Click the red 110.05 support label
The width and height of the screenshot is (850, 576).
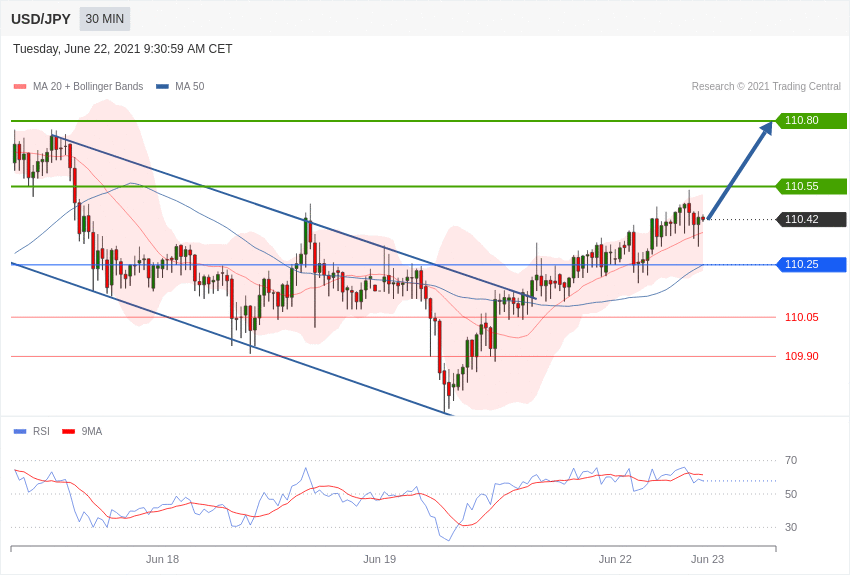pyautogui.click(x=802, y=318)
